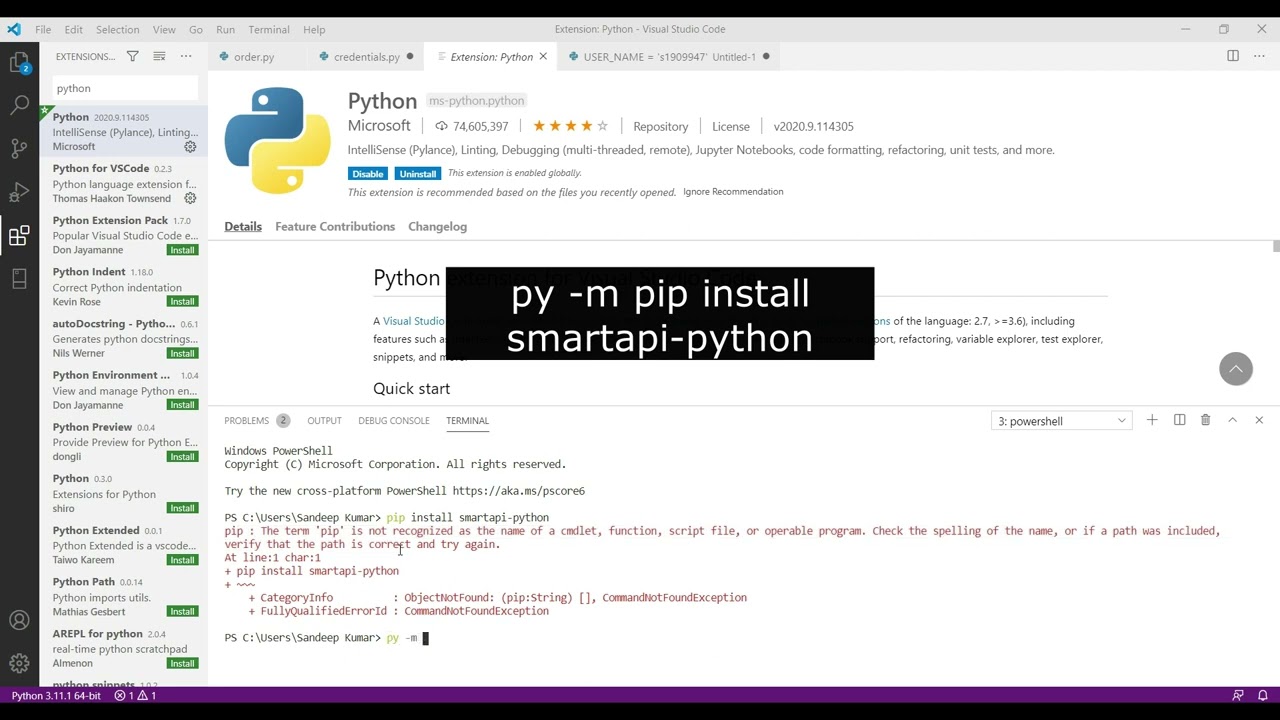Open the Explorer view in activity bar
The width and height of the screenshot is (1280, 720).
click(x=19, y=63)
